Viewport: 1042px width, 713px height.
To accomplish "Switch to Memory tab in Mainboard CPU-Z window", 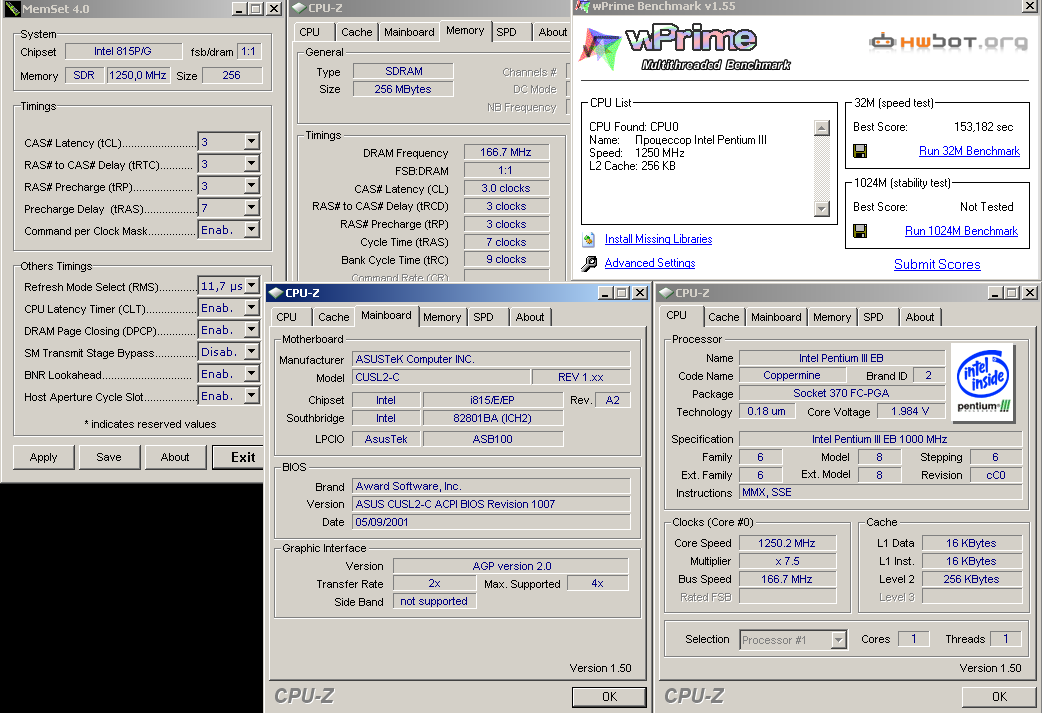I will (x=442, y=318).
